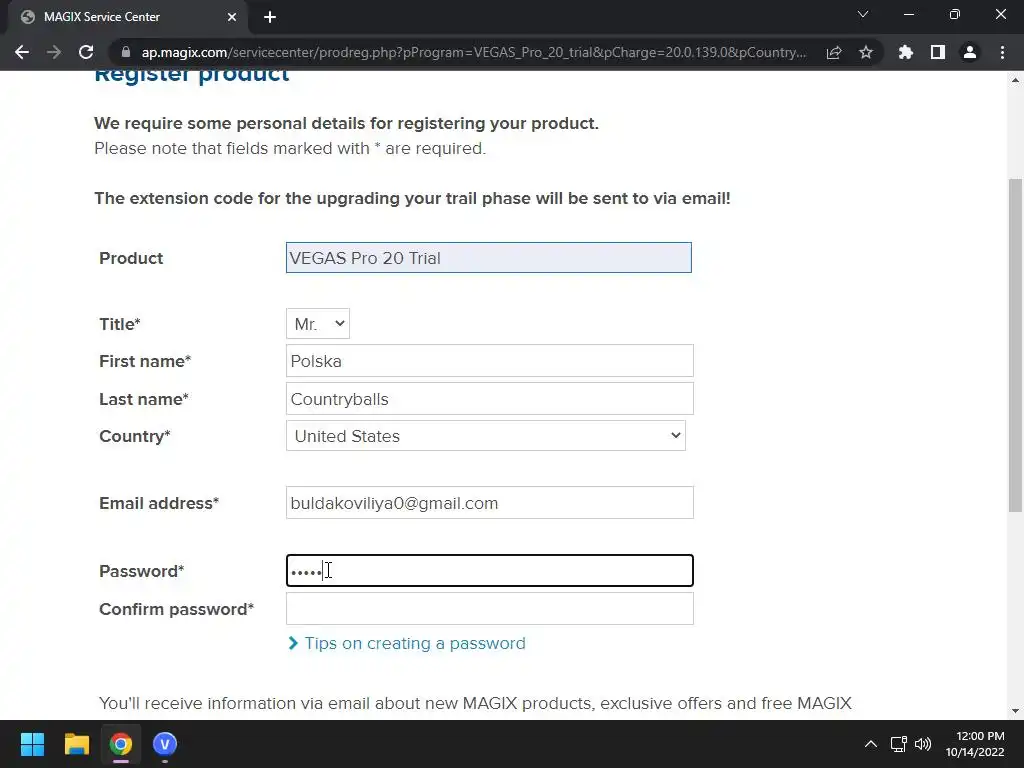Open tab search chevron in title bar

(x=863, y=14)
